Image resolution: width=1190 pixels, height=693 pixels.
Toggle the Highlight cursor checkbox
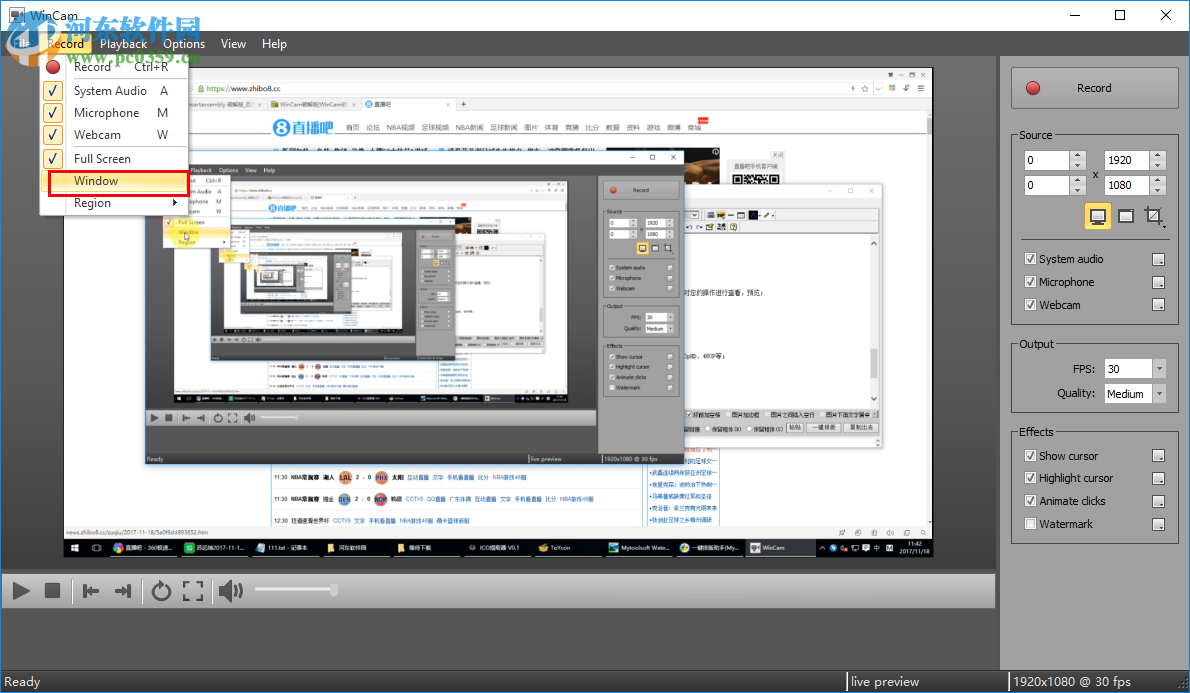point(1031,477)
